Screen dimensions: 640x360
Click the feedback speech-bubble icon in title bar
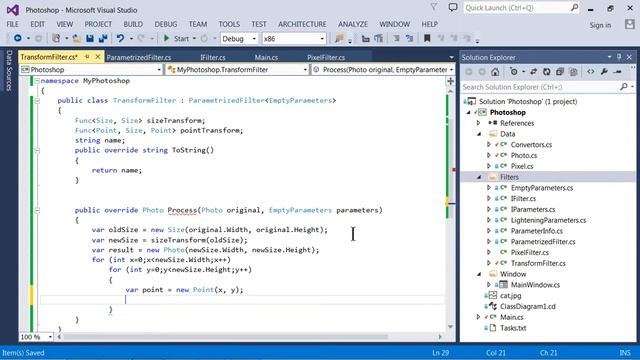(x=453, y=7)
